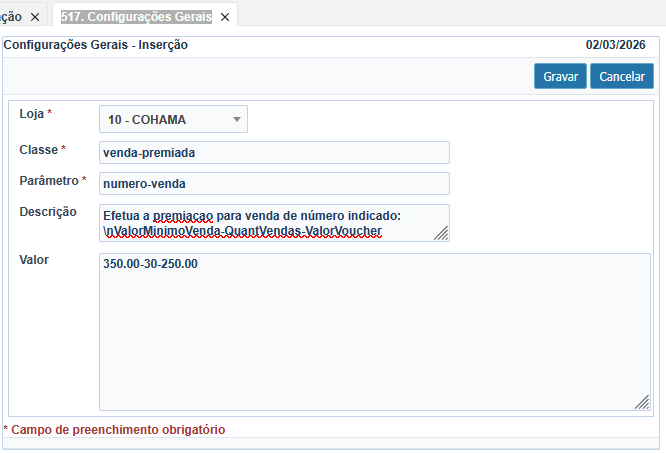The height and width of the screenshot is (453, 666).
Task: Click the Valor field label
Action: click(x=34, y=260)
